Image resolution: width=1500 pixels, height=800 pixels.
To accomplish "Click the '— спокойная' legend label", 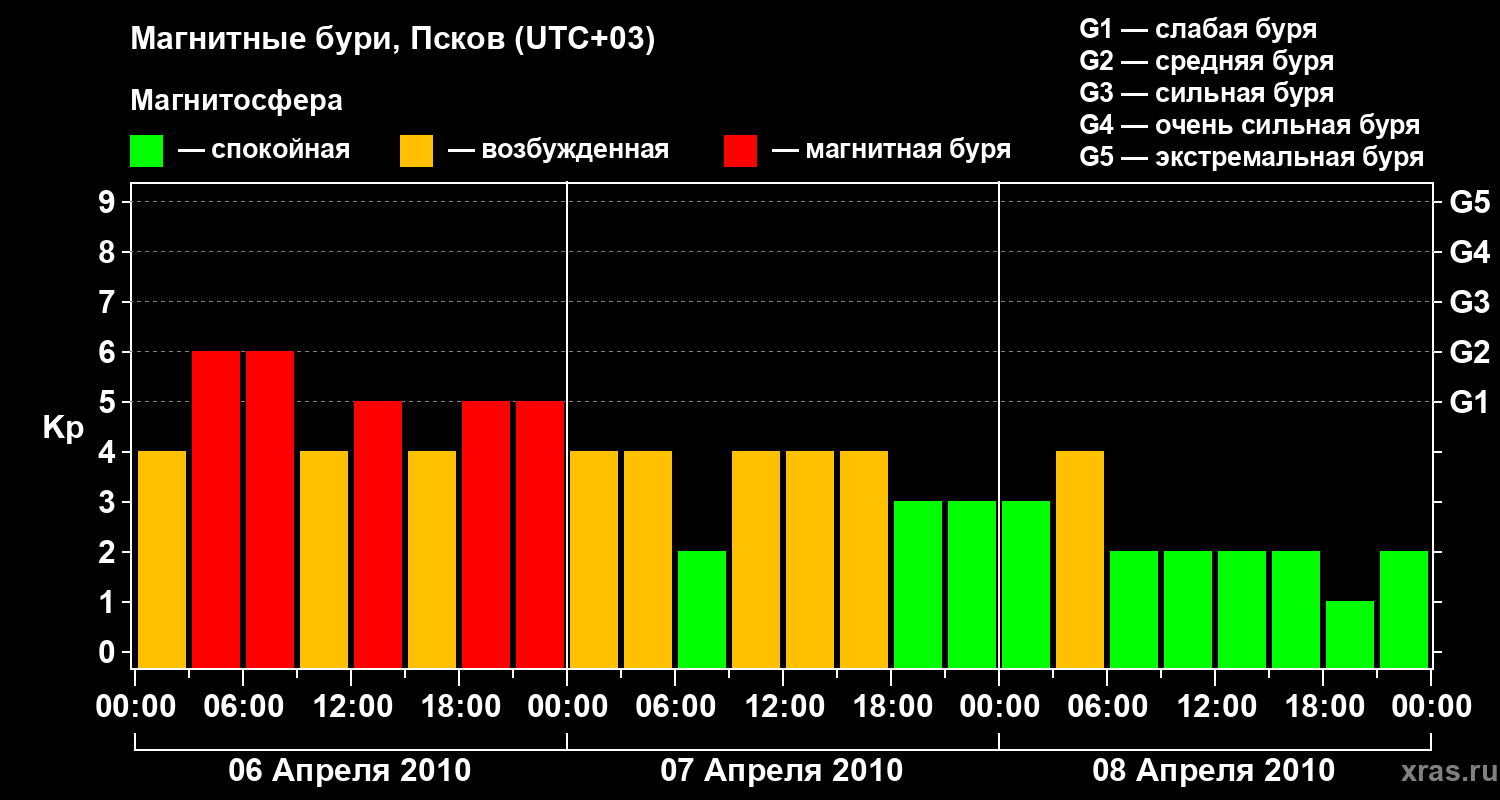I will (264, 151).
